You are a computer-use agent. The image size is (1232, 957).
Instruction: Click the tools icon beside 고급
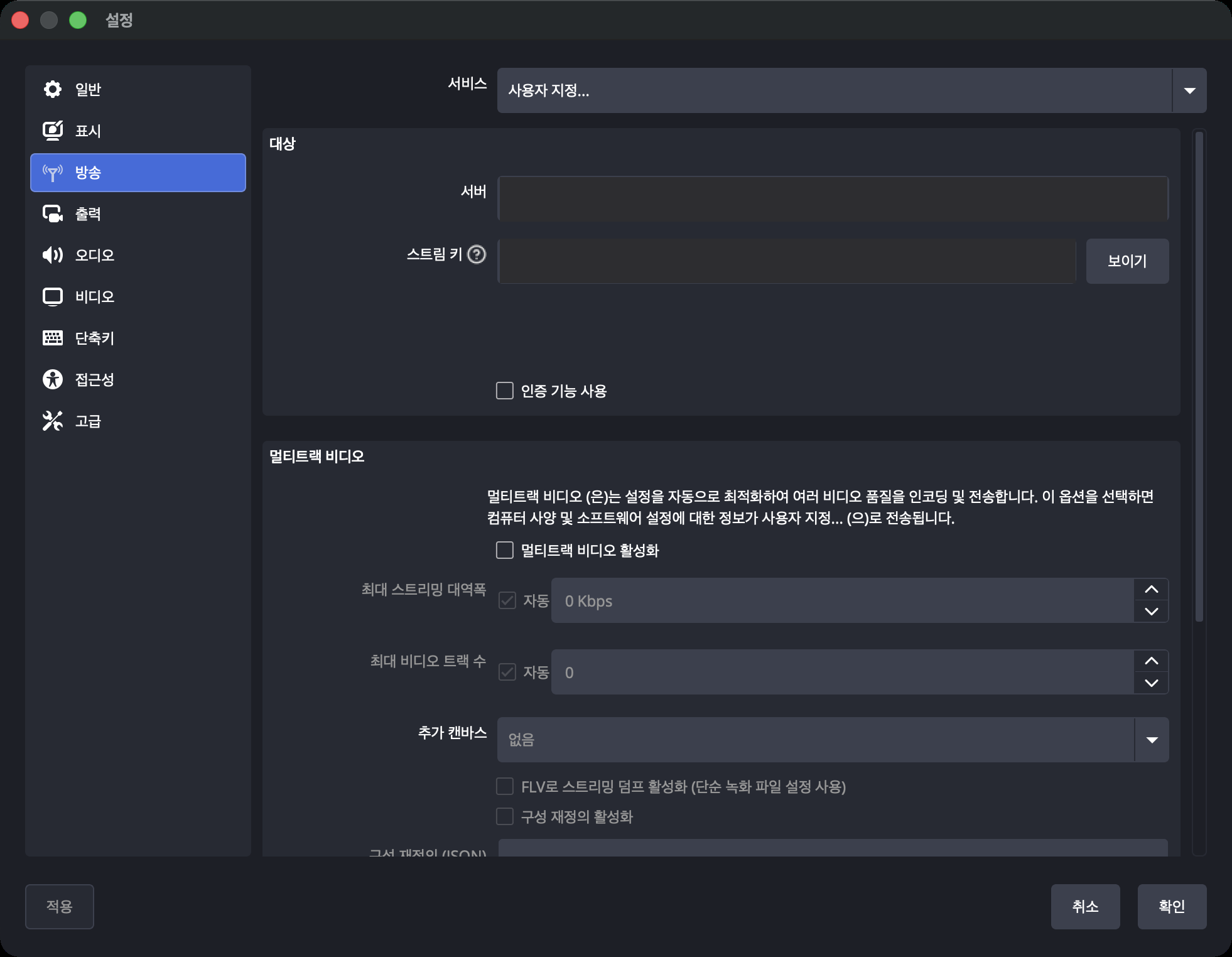53,421
